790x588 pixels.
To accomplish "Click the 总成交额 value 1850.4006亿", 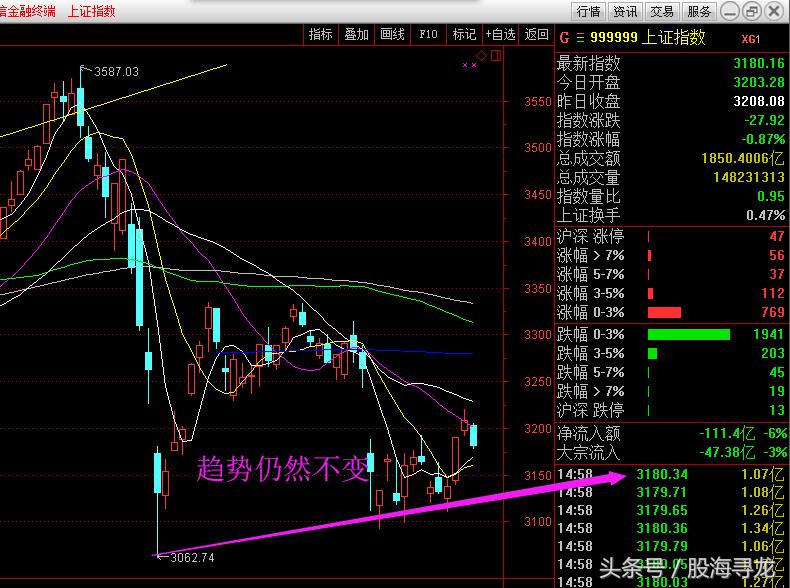I will click(743, 159).
